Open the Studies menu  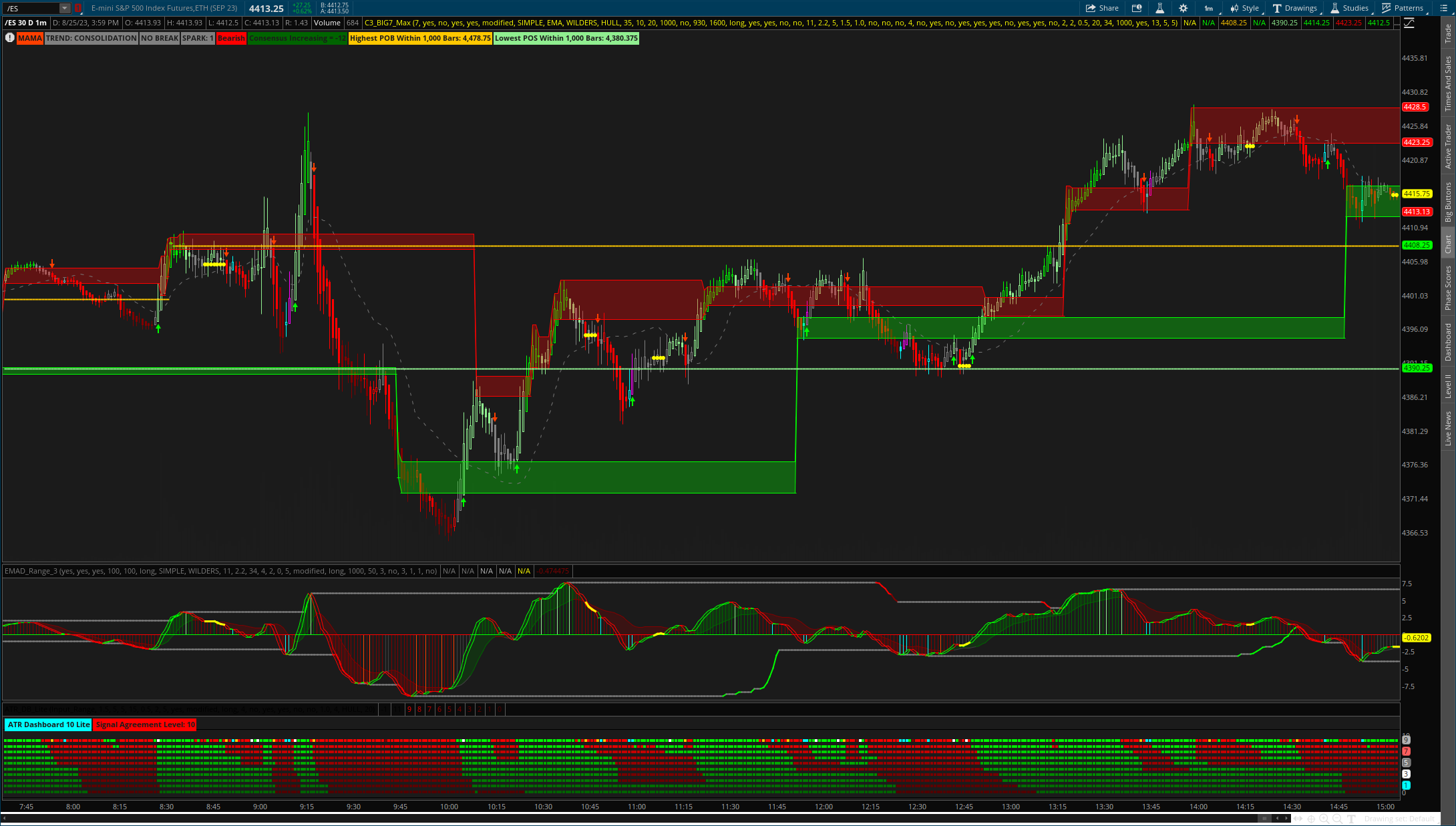[1349, 8]
